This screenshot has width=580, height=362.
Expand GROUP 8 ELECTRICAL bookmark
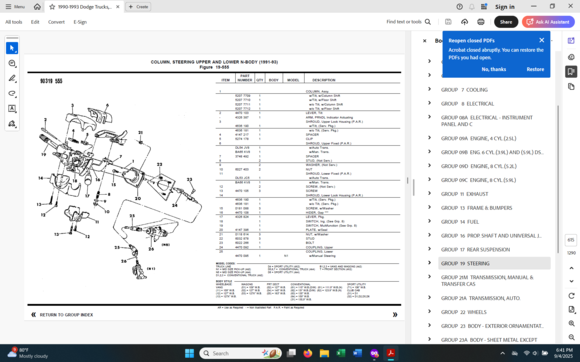click(x=429, y=103)
